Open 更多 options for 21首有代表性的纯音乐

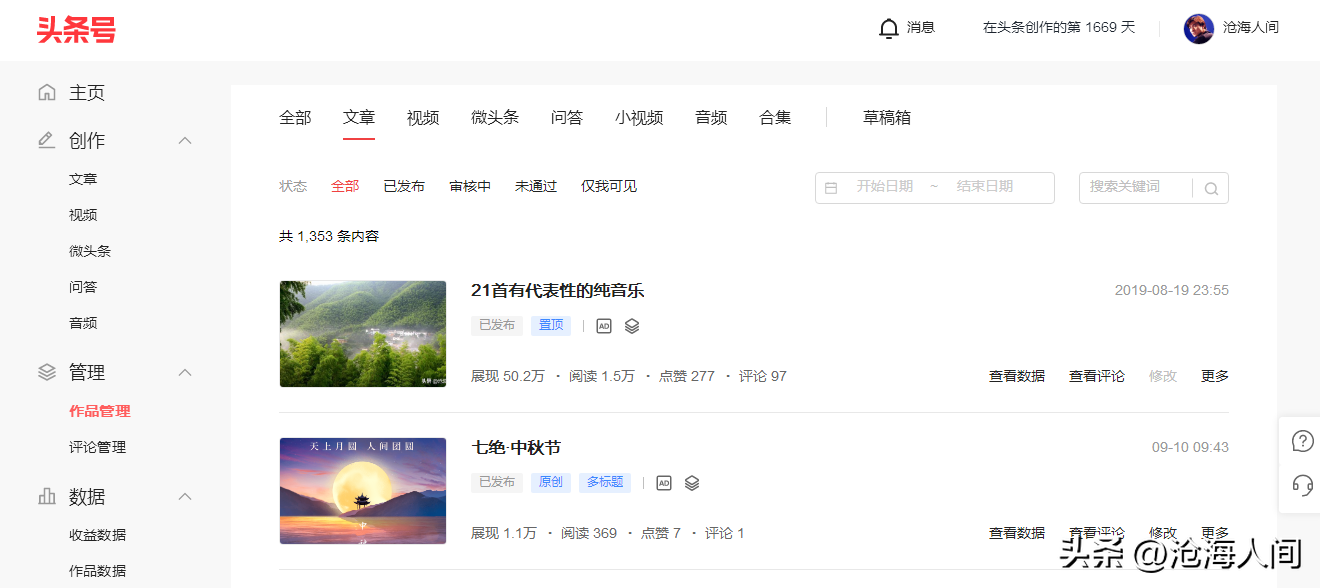click(x=1215, y=377)
